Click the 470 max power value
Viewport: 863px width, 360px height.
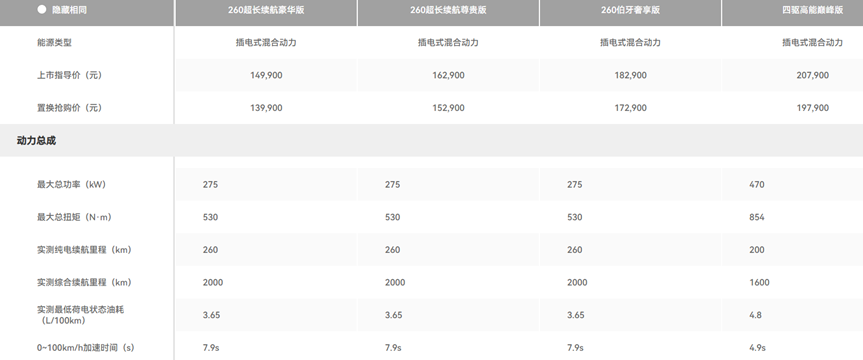757,184
